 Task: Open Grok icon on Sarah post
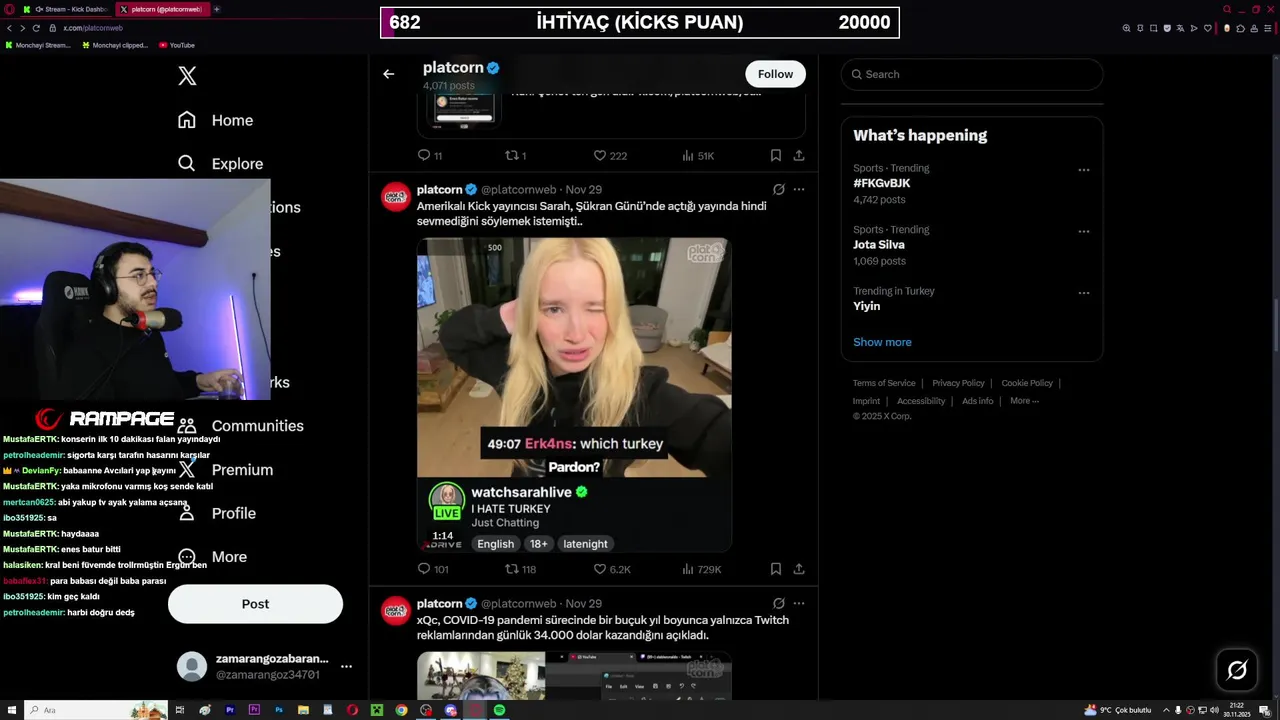[x=779, y=189]
